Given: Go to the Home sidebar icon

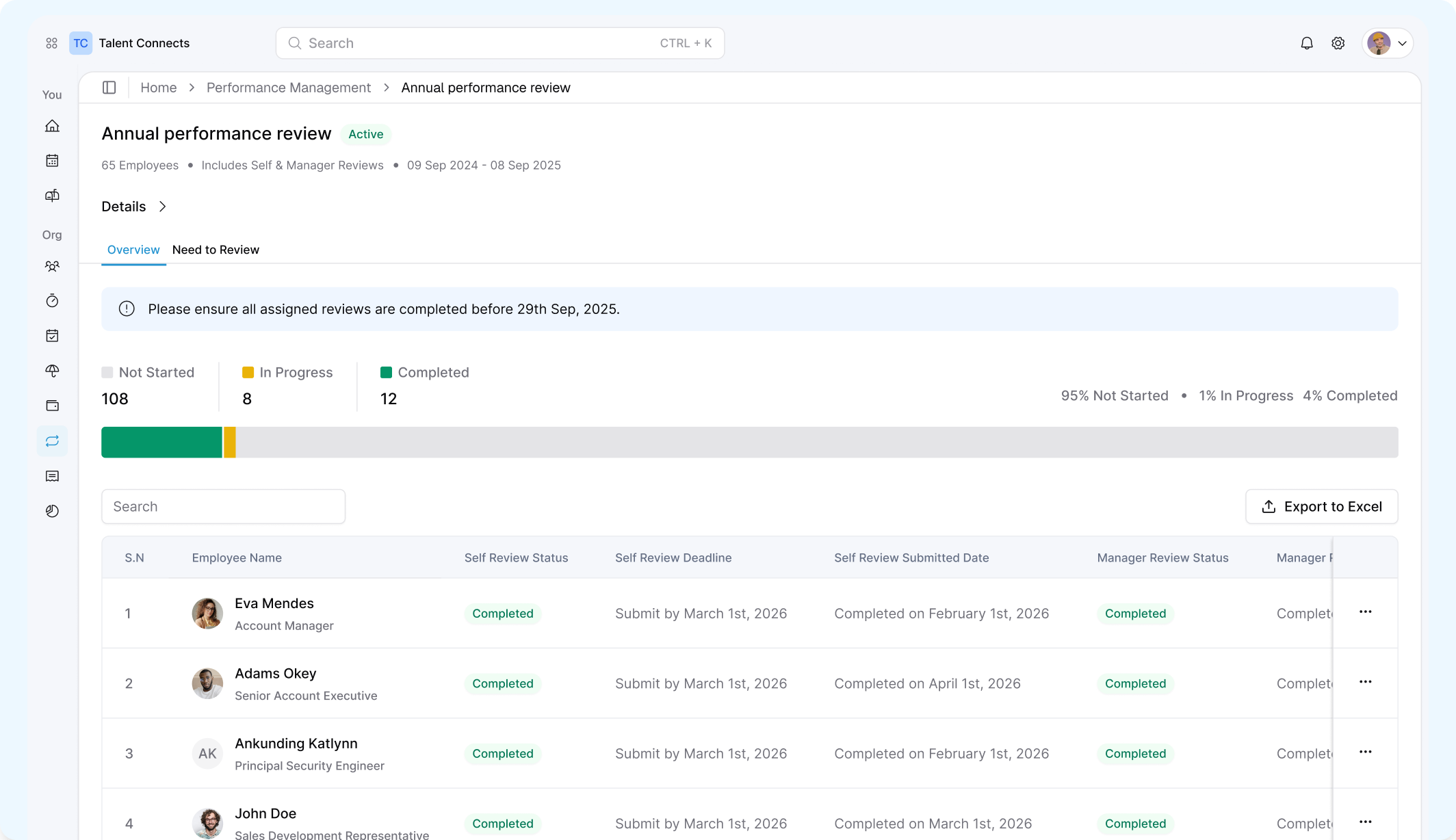Looking at the screenshot, I should [x=52, y=126].
